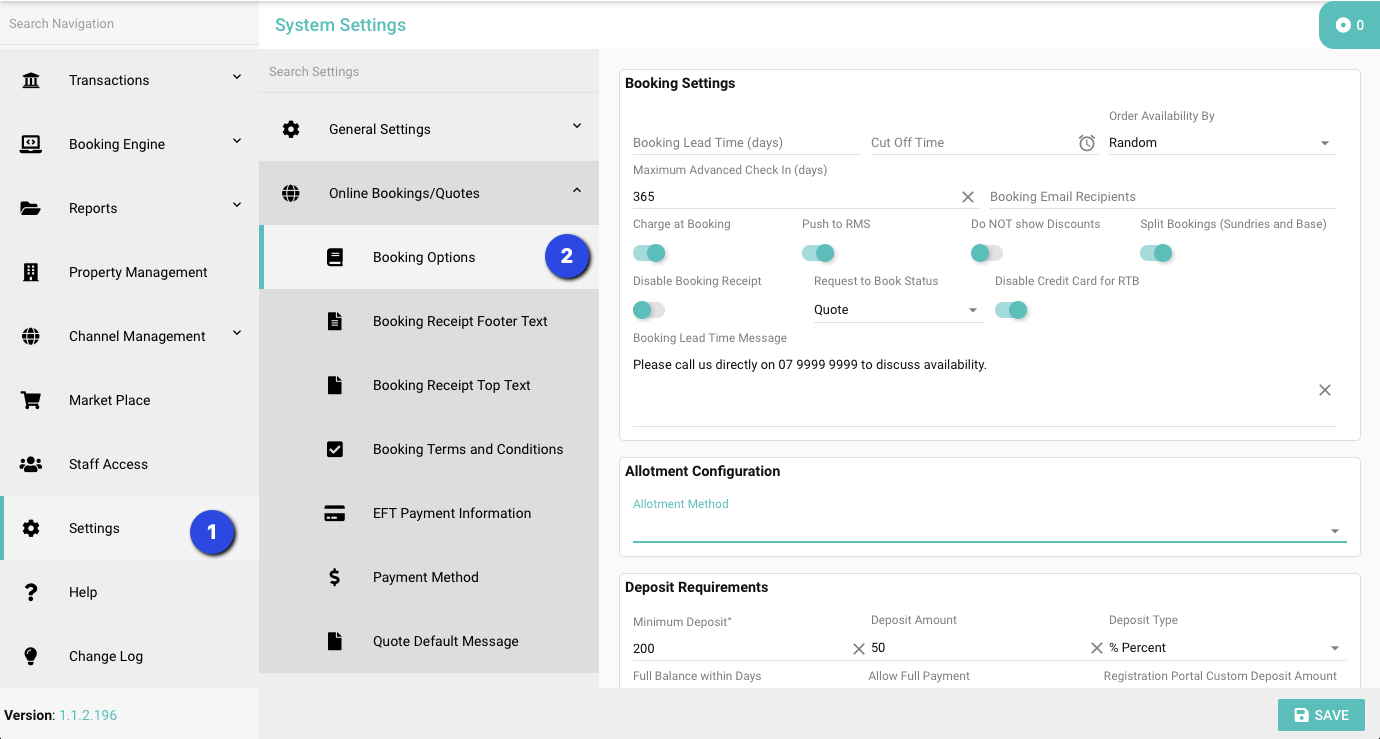Click the Booking Email Recipients field
Screen dimensions: 1380x739
[x=1162, y=197]
